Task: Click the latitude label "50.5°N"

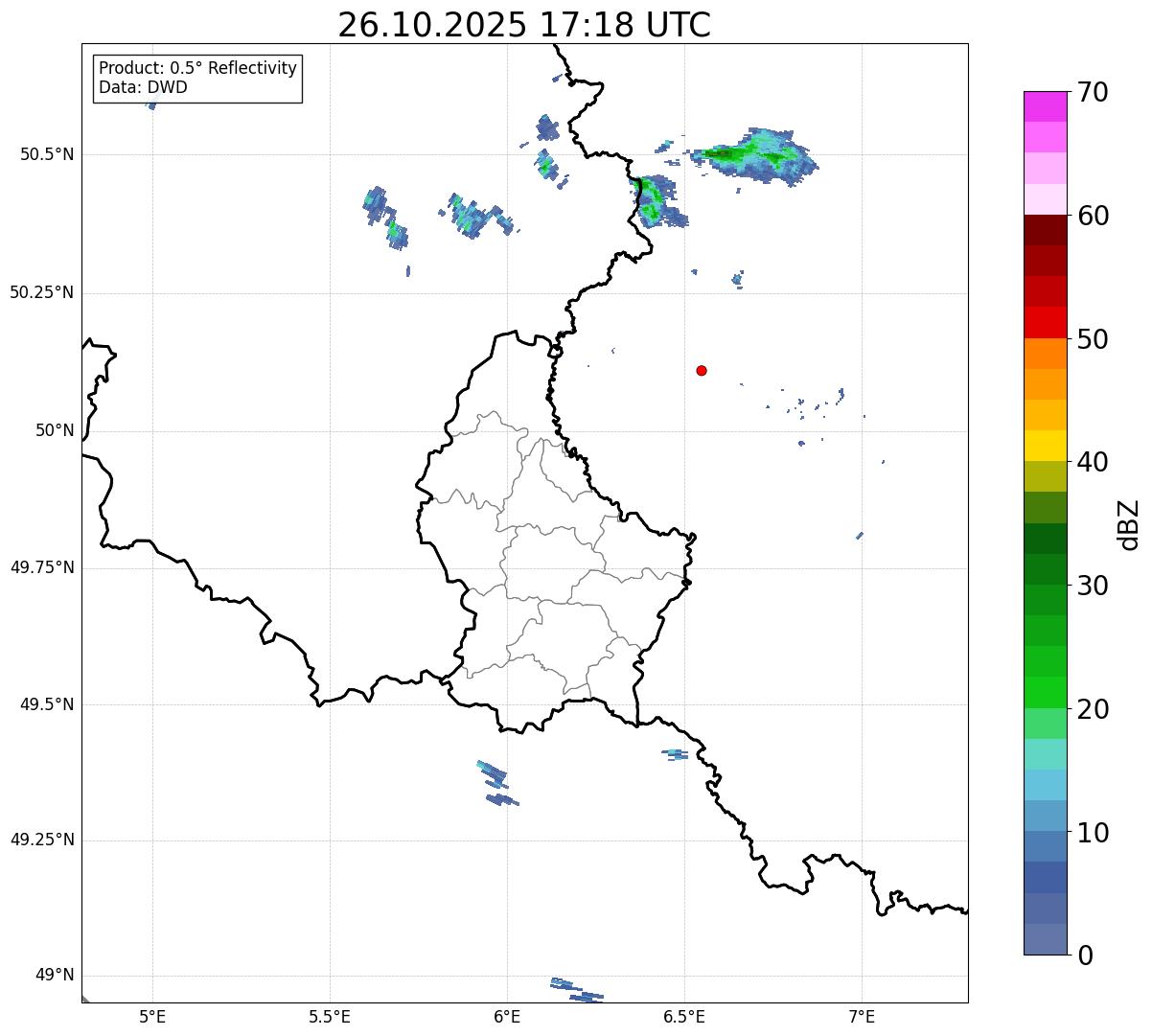Action: click(x=46, y=155)
